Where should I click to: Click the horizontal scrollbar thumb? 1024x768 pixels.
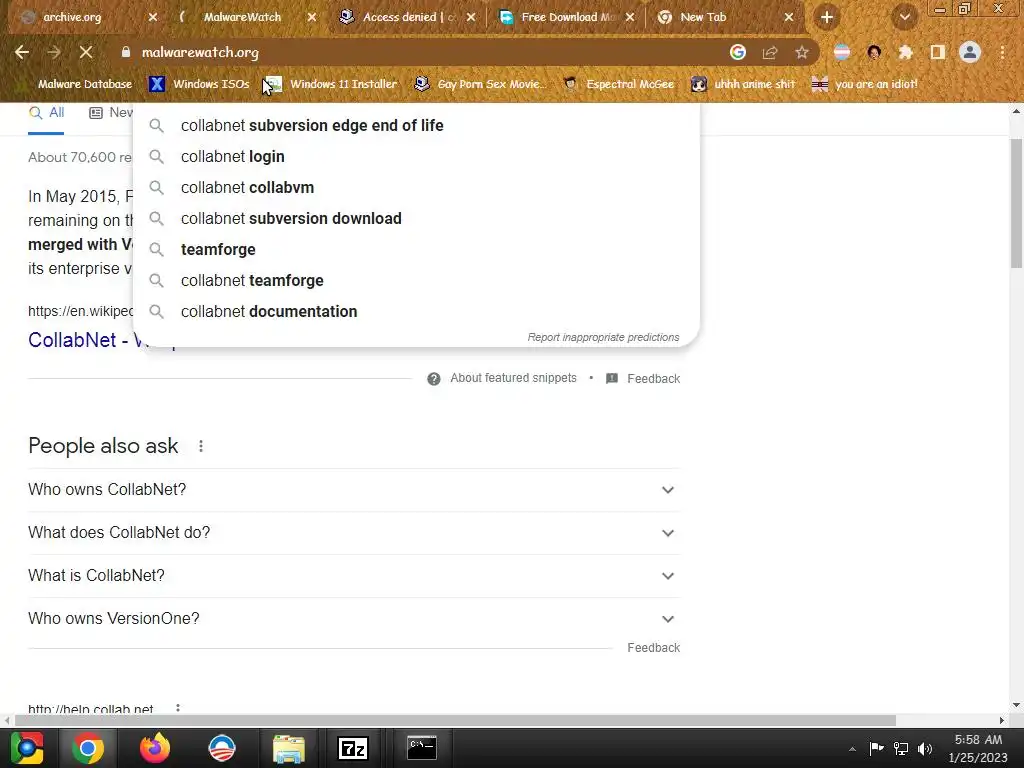point(455,720)
